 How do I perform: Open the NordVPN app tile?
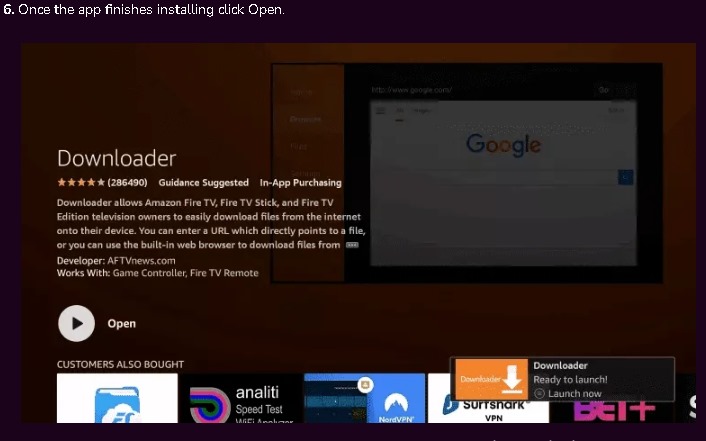pos(363,399)
